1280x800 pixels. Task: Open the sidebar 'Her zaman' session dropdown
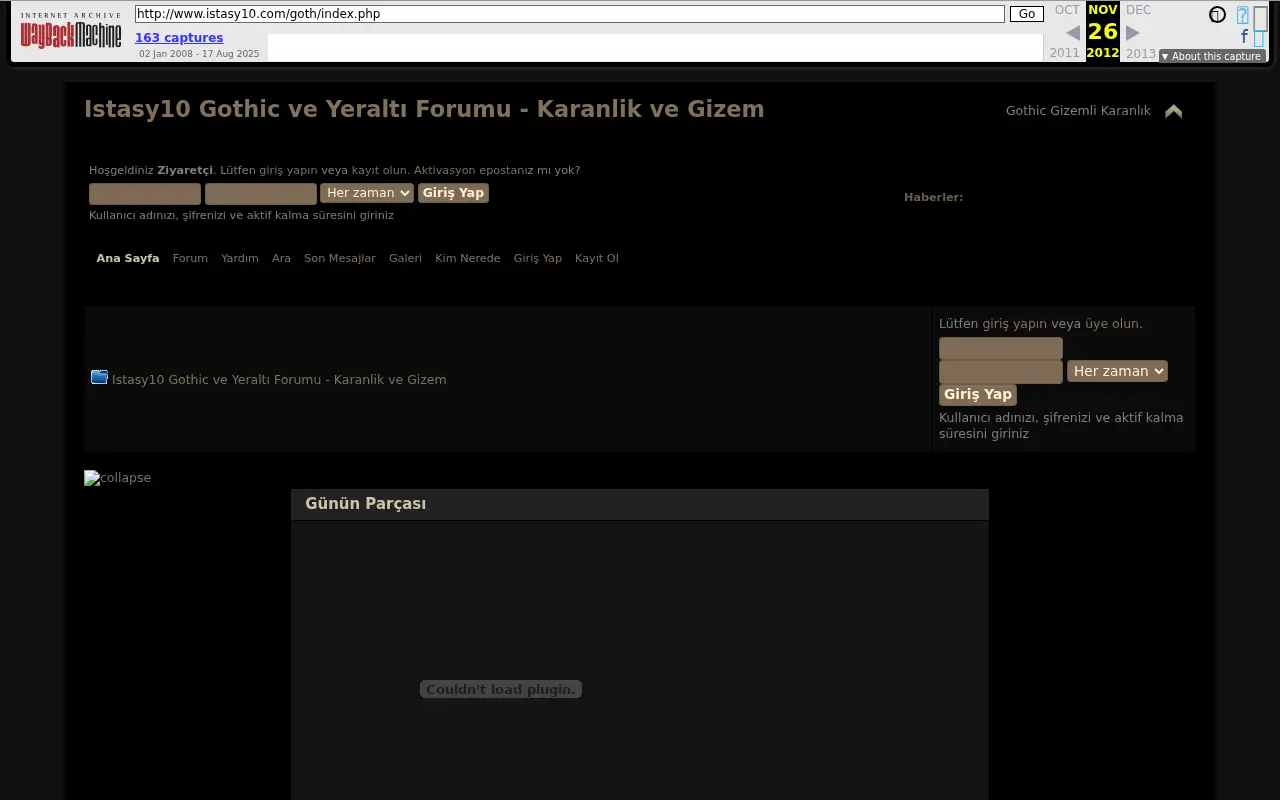pyautogui.click(x=1117, y=371)
